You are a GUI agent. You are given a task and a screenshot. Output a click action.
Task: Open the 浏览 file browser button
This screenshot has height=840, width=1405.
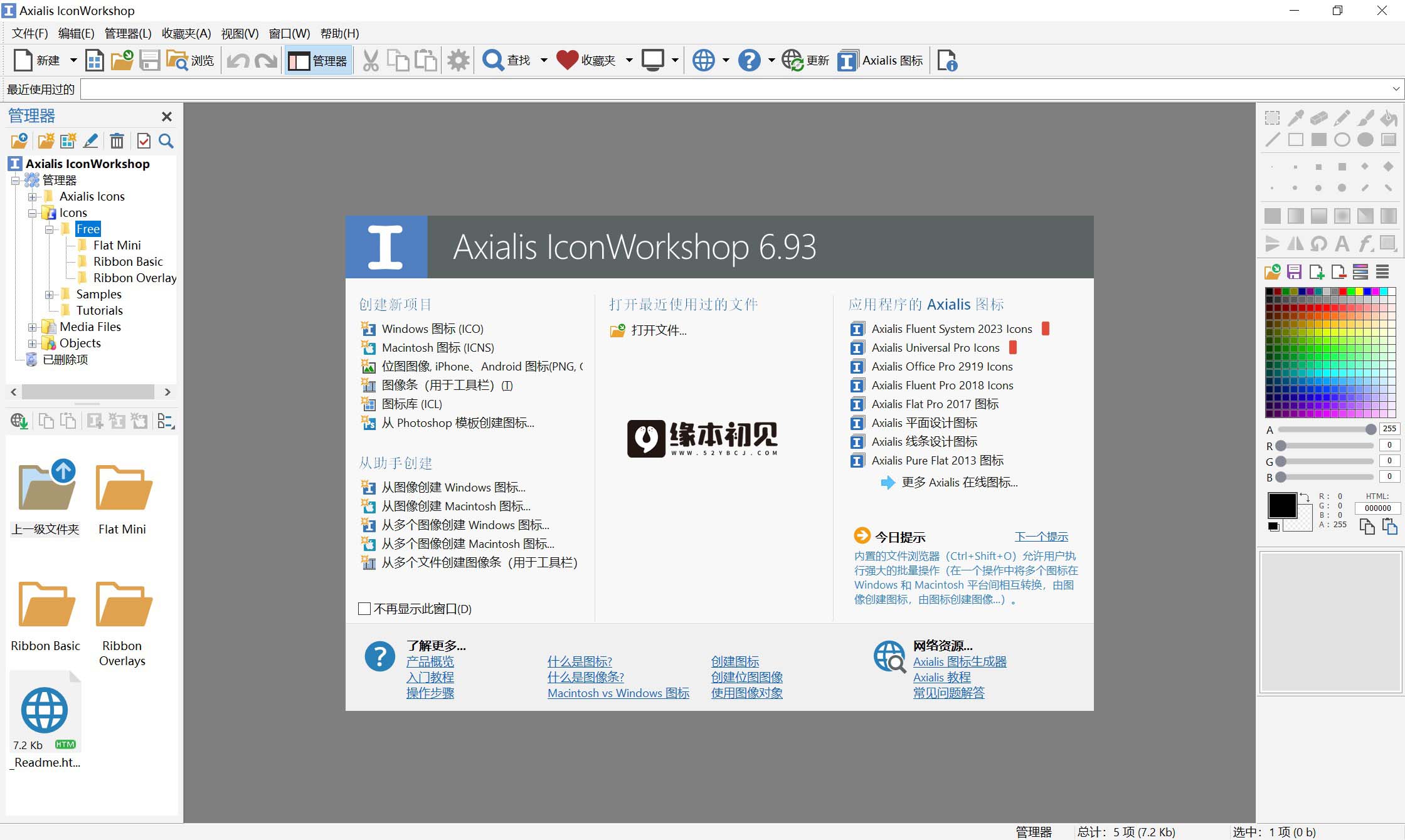point(190,60)
